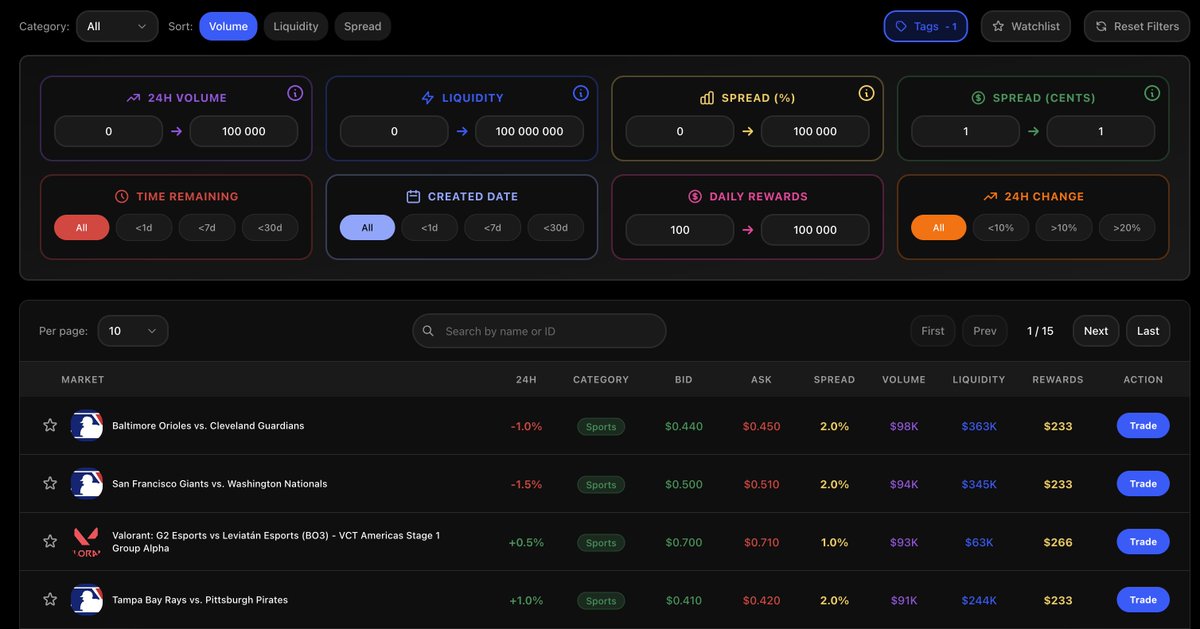The width and height of the screenshot is (1200, 629).
Task: Show info for Spread (Cents) filter
Action: coord(1152,93)
